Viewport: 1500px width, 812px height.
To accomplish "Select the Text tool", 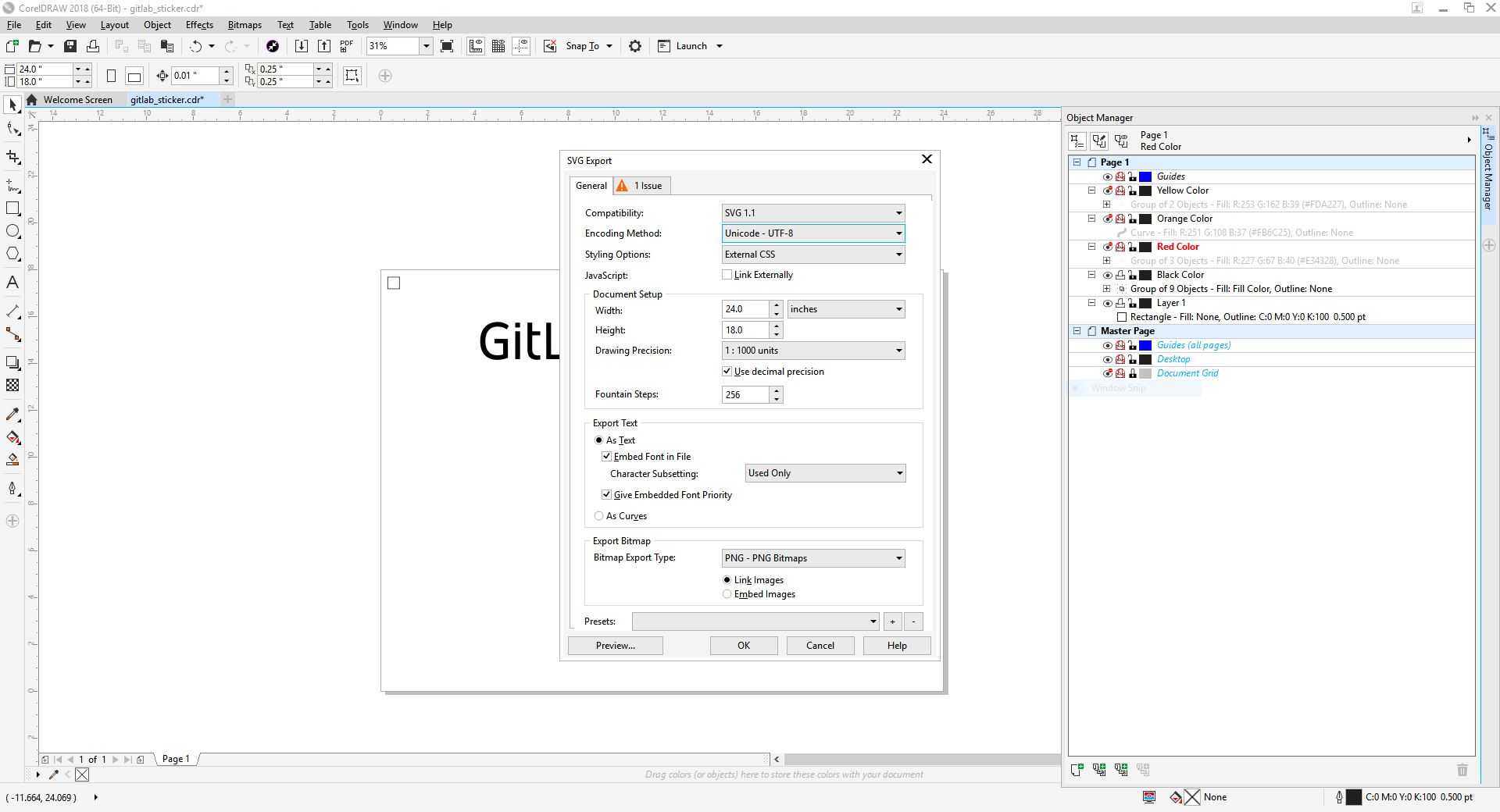I will point(12,283).
